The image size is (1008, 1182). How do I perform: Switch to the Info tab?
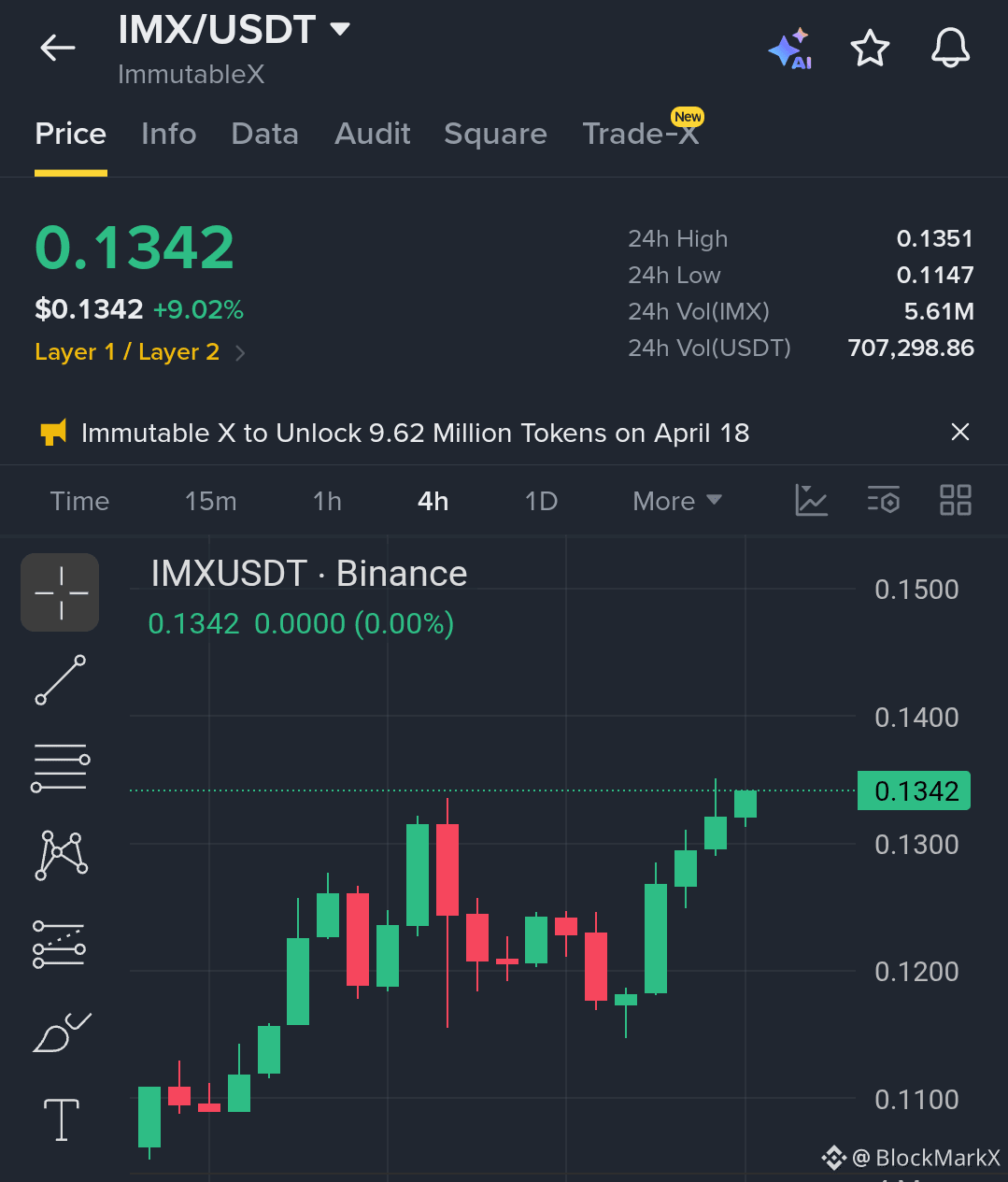coord(169,134)
